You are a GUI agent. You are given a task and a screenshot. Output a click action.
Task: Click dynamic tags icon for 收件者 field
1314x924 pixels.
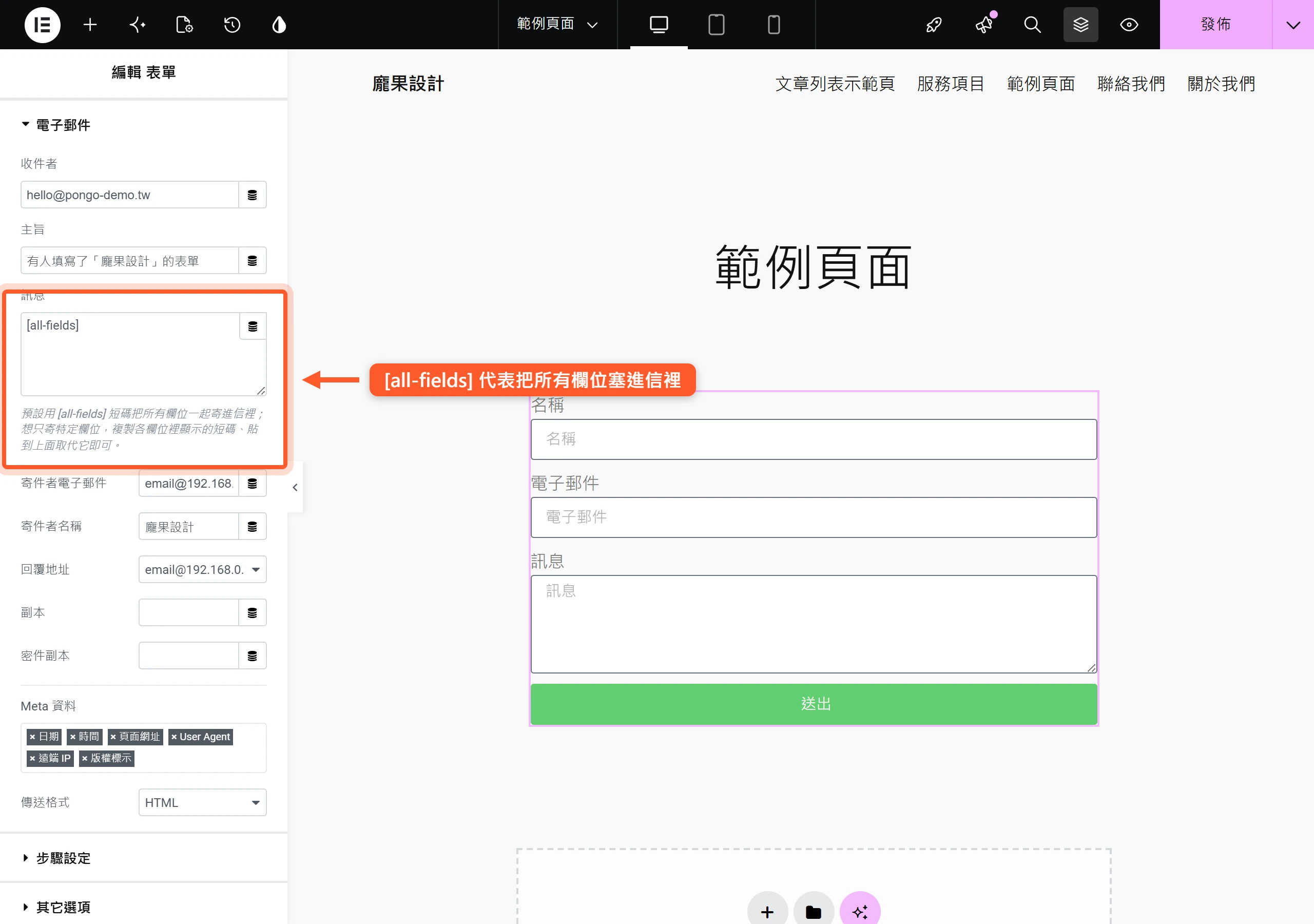point(253,195)
